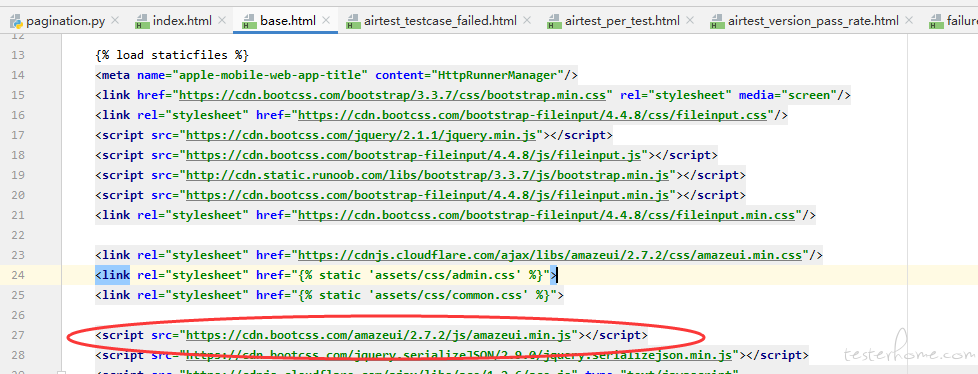Close the airtest_per_test.html tab

689,21
